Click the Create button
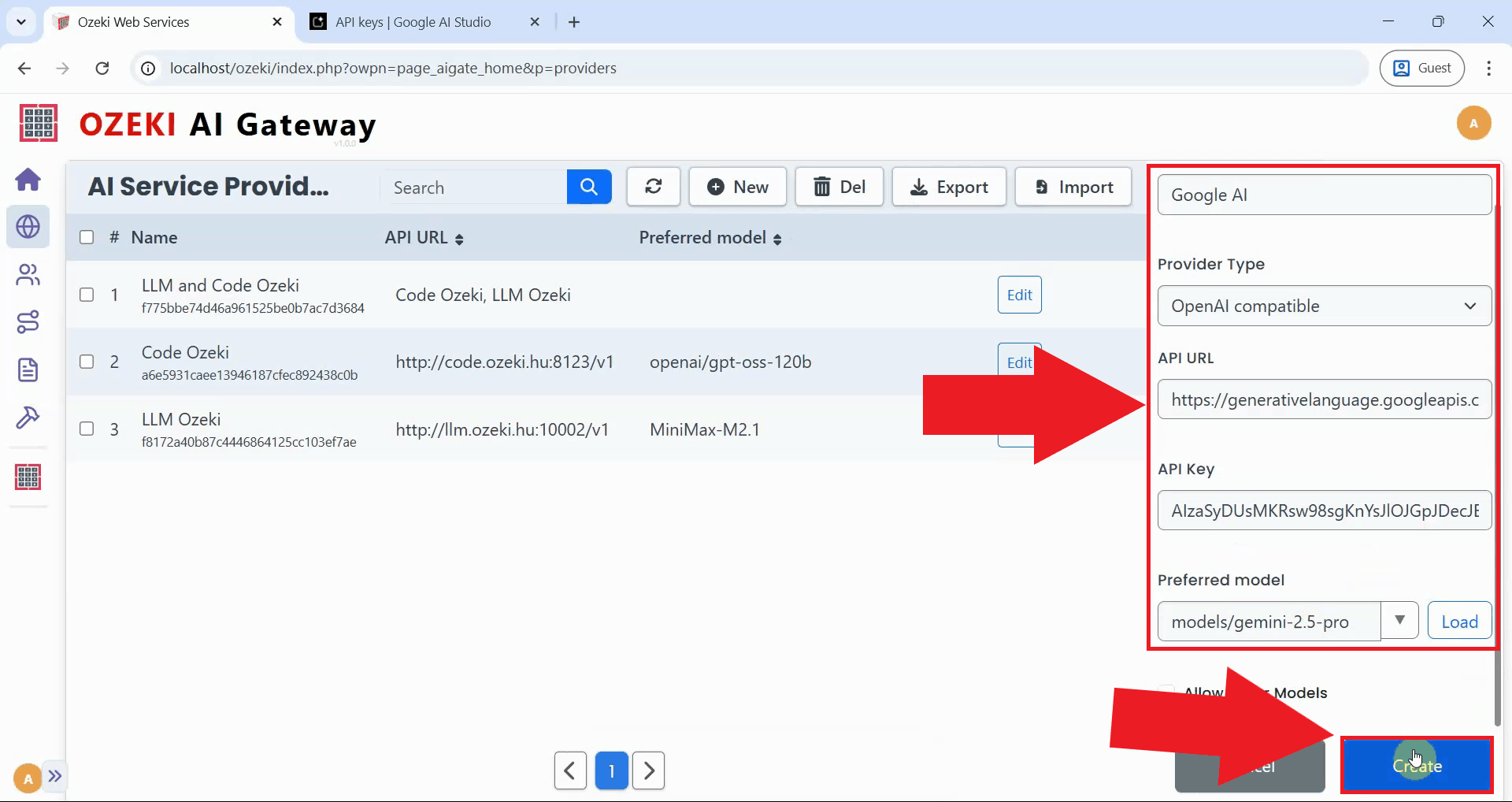Image resolution: width=1512 pixels, height=802 pixels. point(1415,764)
